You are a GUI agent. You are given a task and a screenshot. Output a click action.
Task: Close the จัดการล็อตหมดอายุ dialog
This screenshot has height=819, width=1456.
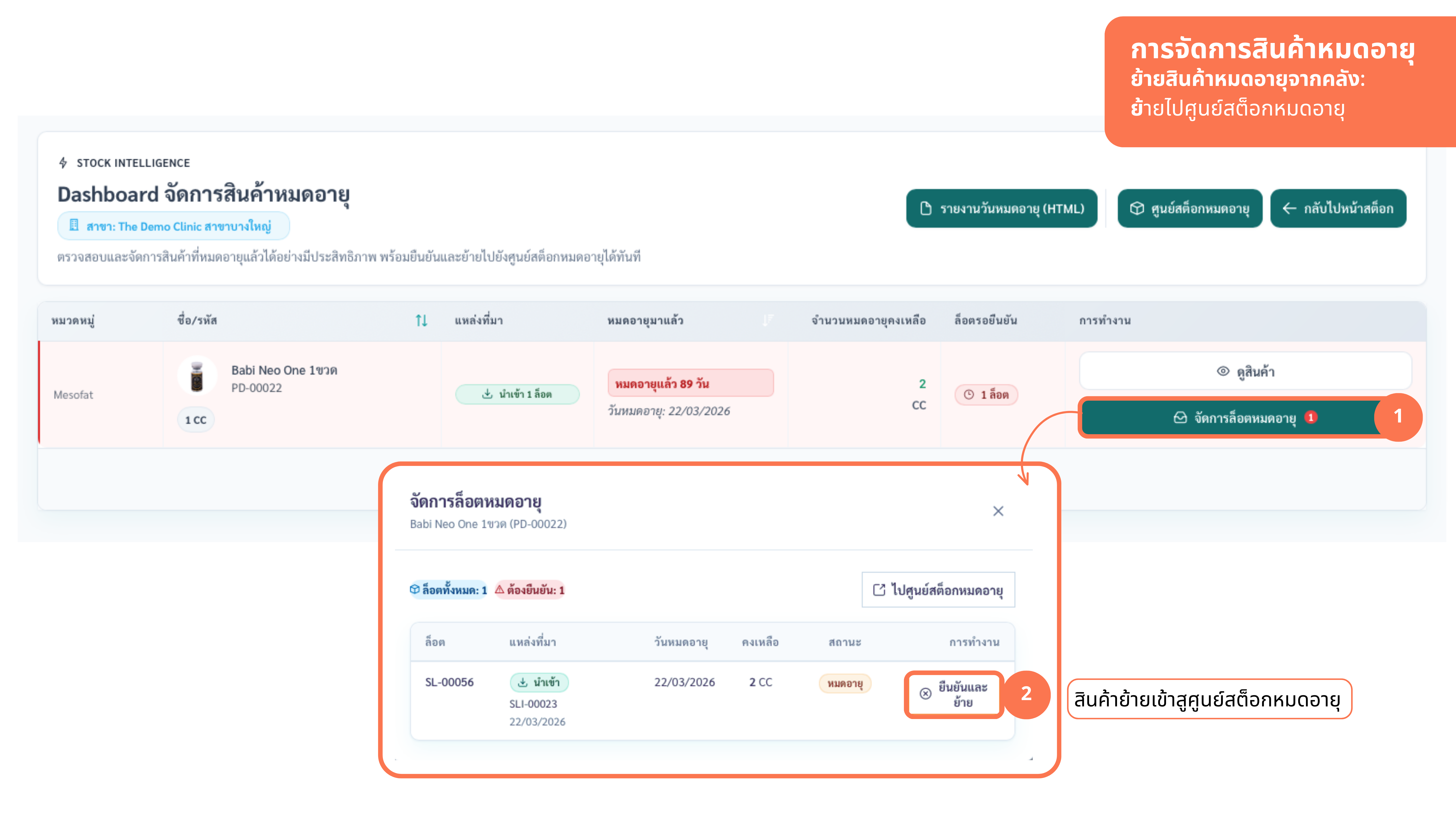[x=998, y=511]
